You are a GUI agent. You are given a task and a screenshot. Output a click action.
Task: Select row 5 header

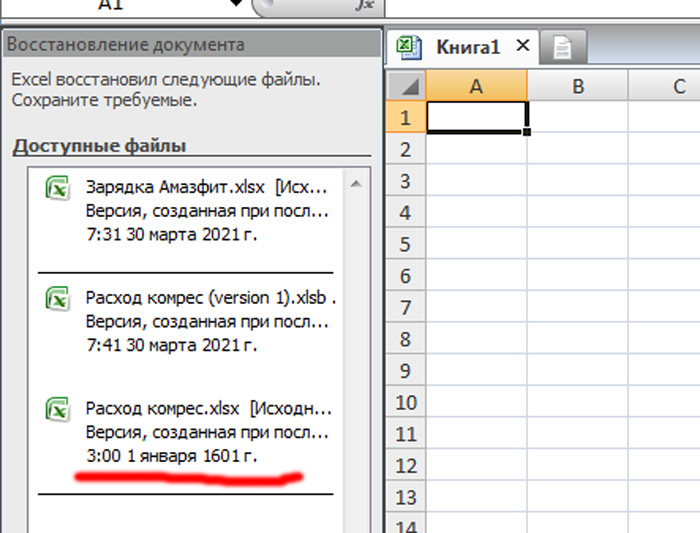(405, 245)
